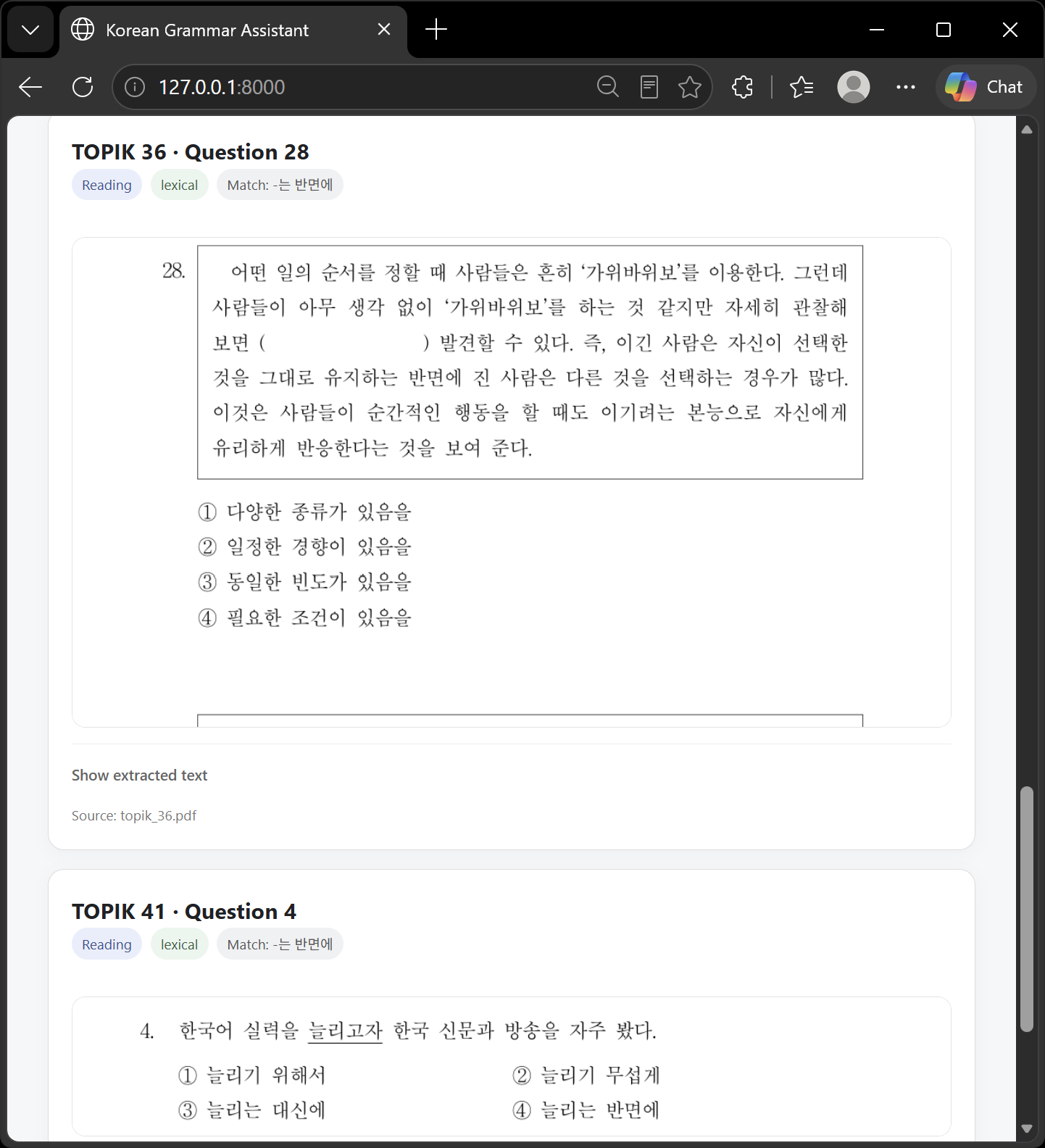Open a new browser tab
Viewport: 1045px width, 1148px height.
pos(436,30)
